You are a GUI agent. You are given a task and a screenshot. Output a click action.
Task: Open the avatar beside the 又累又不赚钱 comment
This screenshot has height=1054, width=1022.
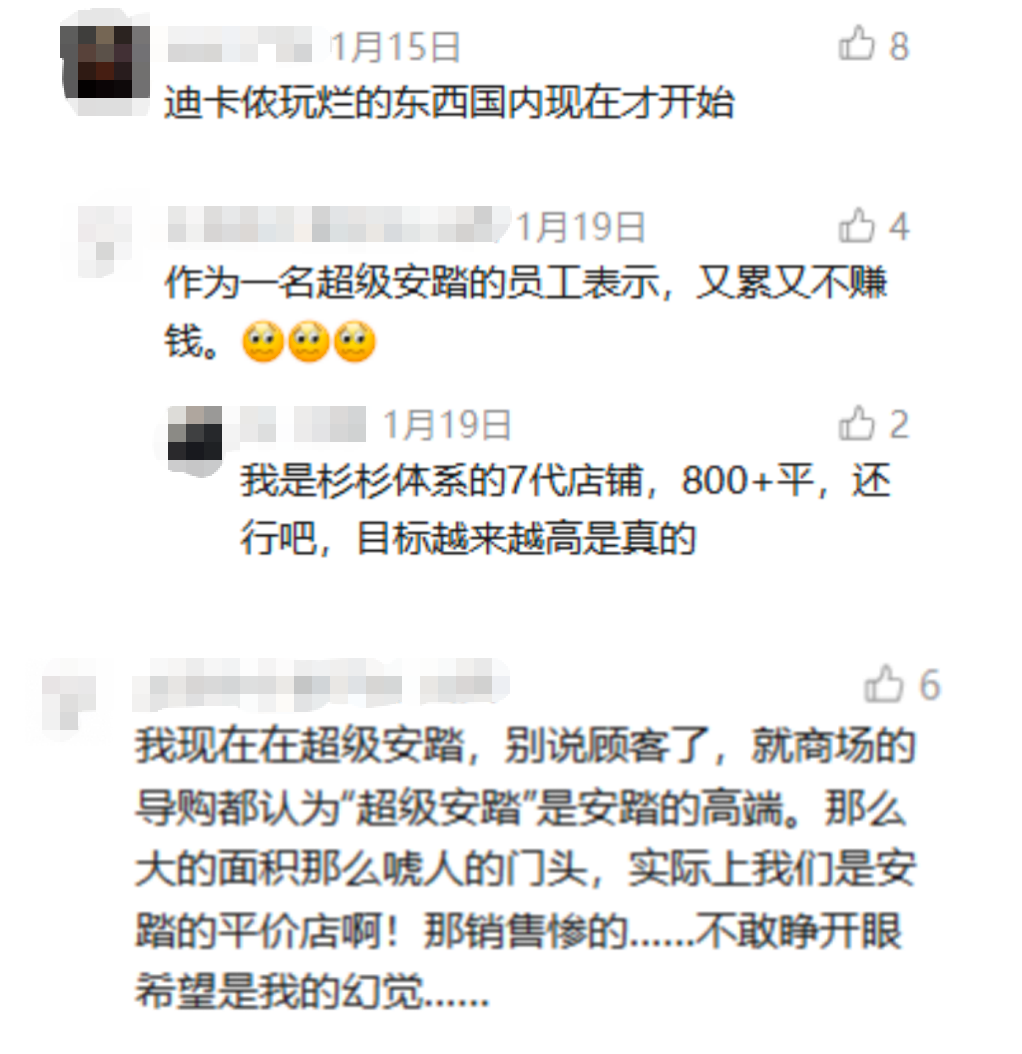coord(104,241)
